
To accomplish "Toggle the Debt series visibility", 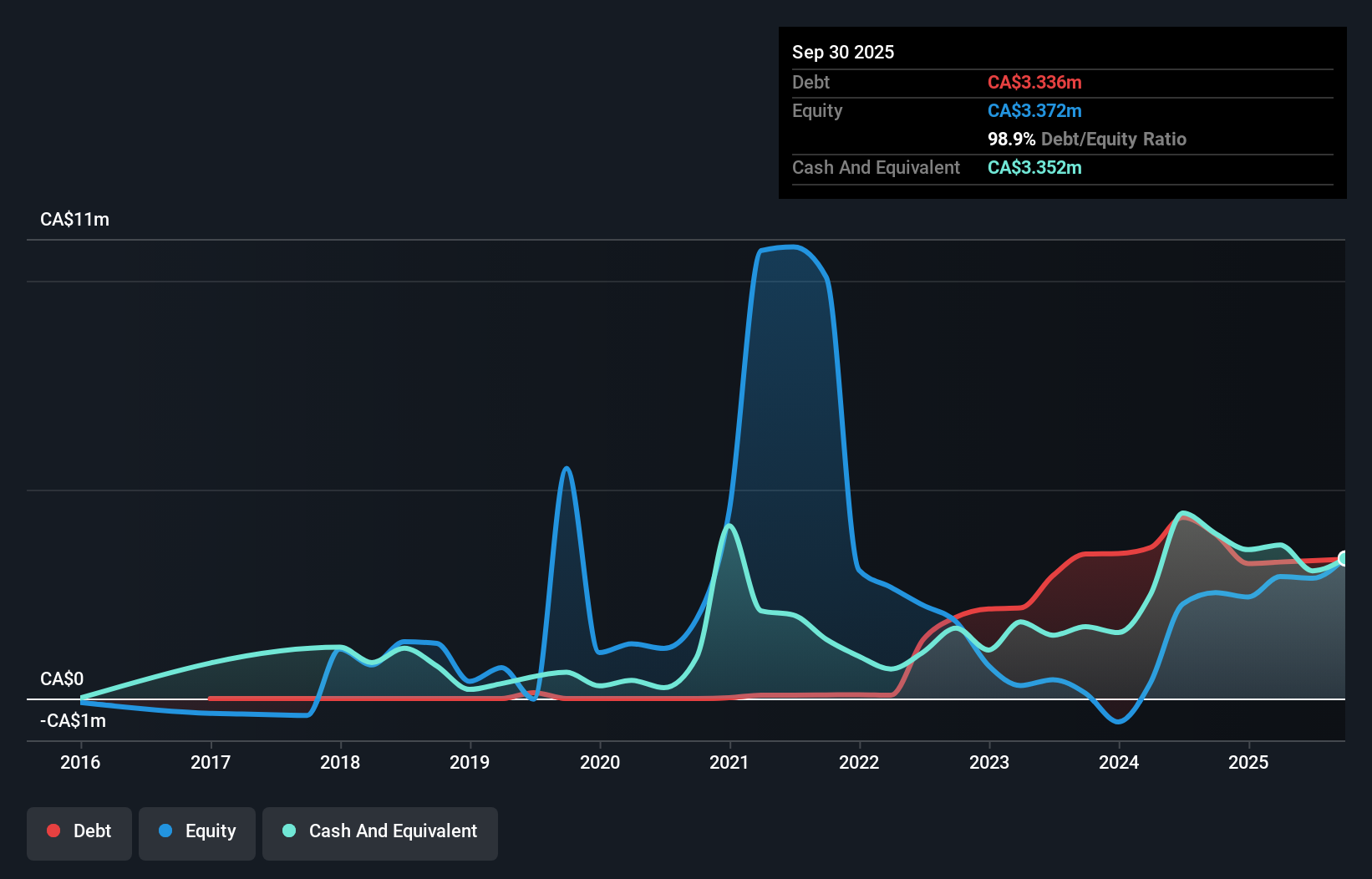I will coord(79,831).
